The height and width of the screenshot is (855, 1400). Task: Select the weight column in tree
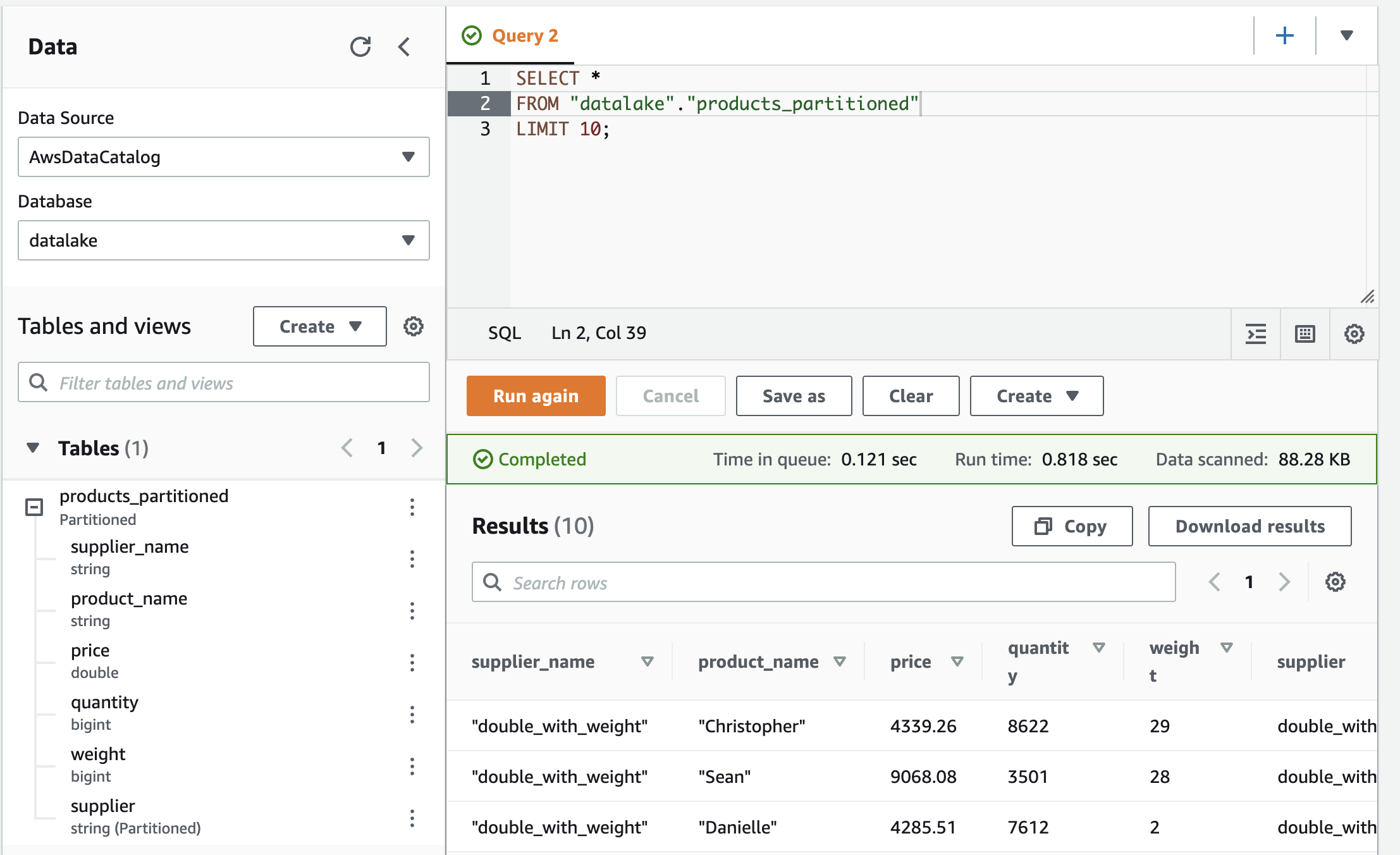[98, 754]
